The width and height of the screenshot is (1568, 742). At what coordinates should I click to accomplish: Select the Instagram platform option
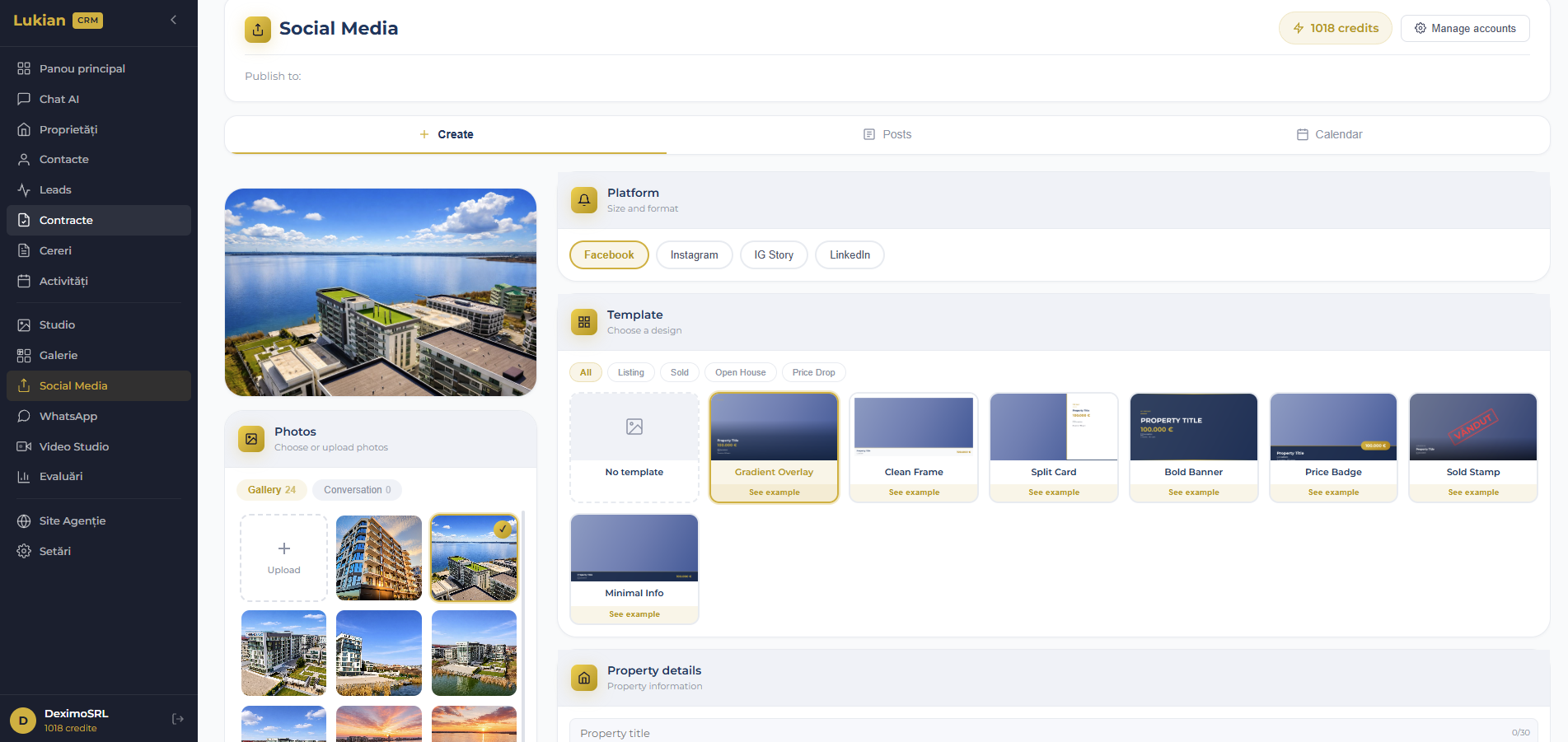point(694,255)
